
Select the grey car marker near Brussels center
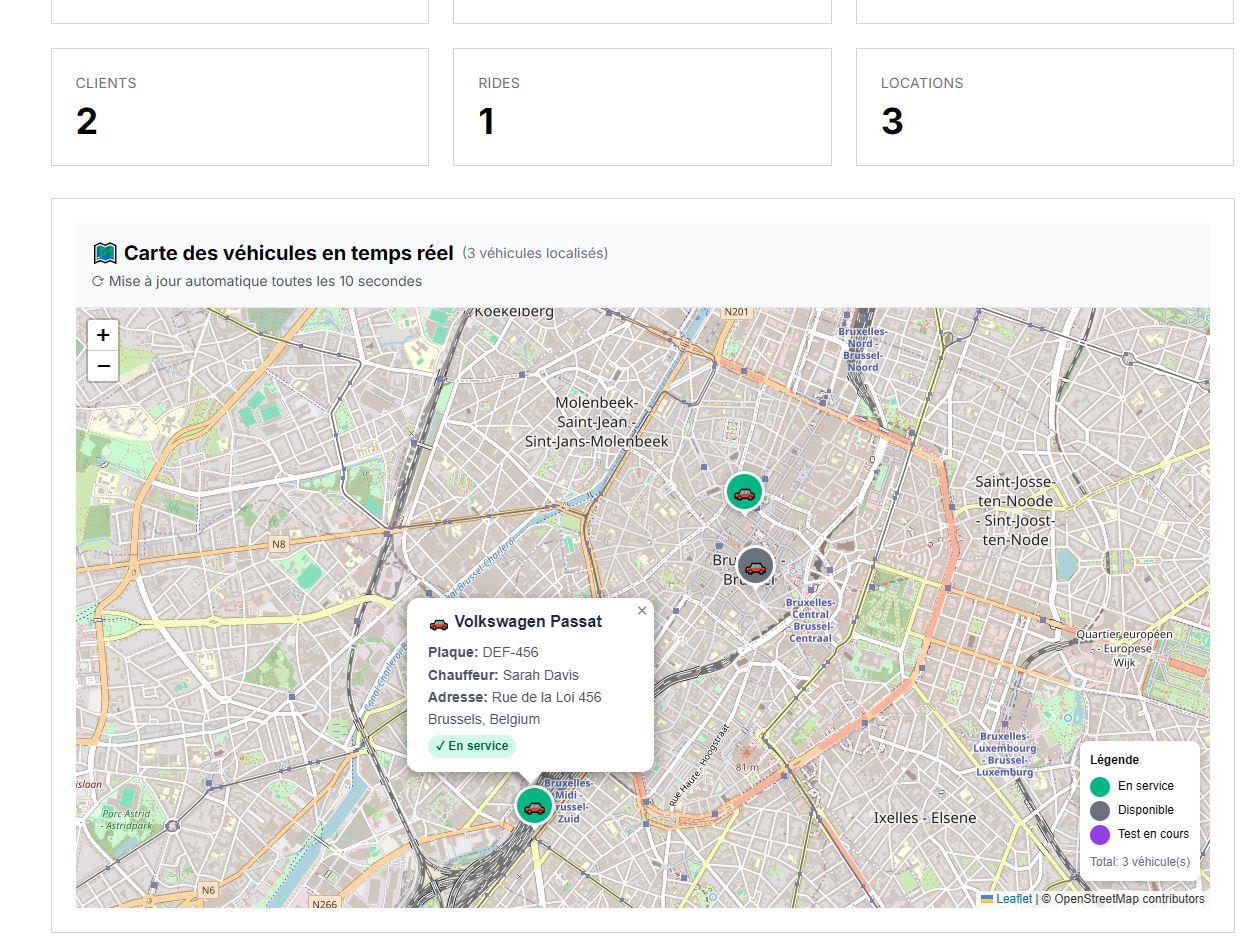755,566
